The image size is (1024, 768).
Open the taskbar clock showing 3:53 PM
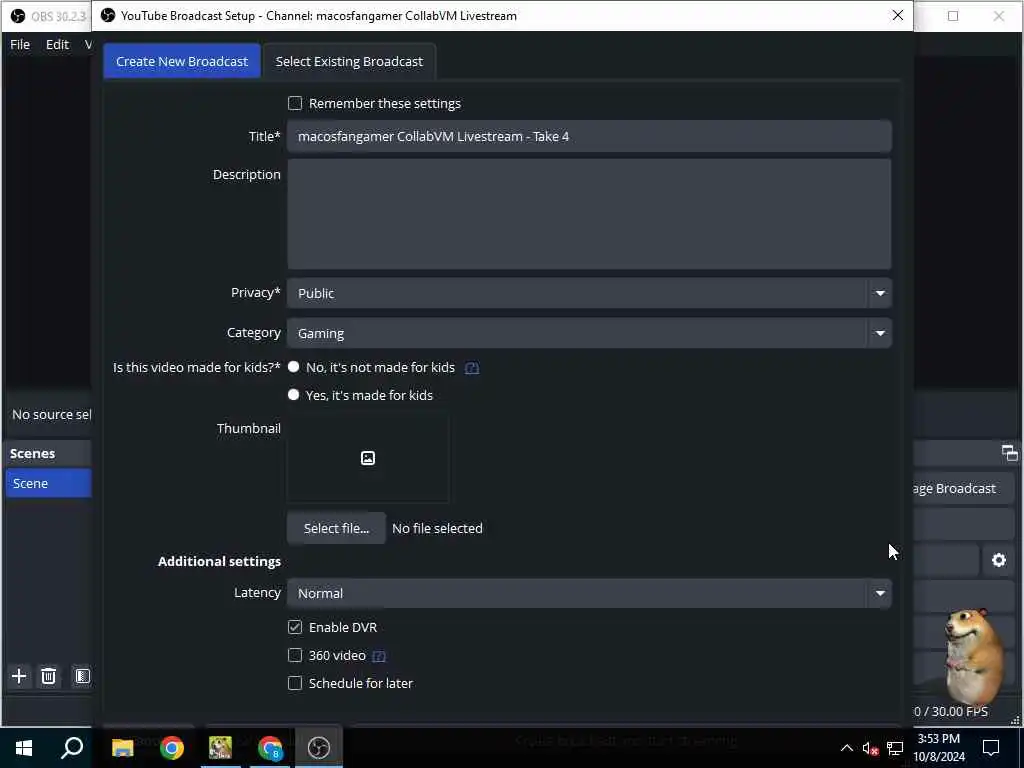tap(939, 748)
